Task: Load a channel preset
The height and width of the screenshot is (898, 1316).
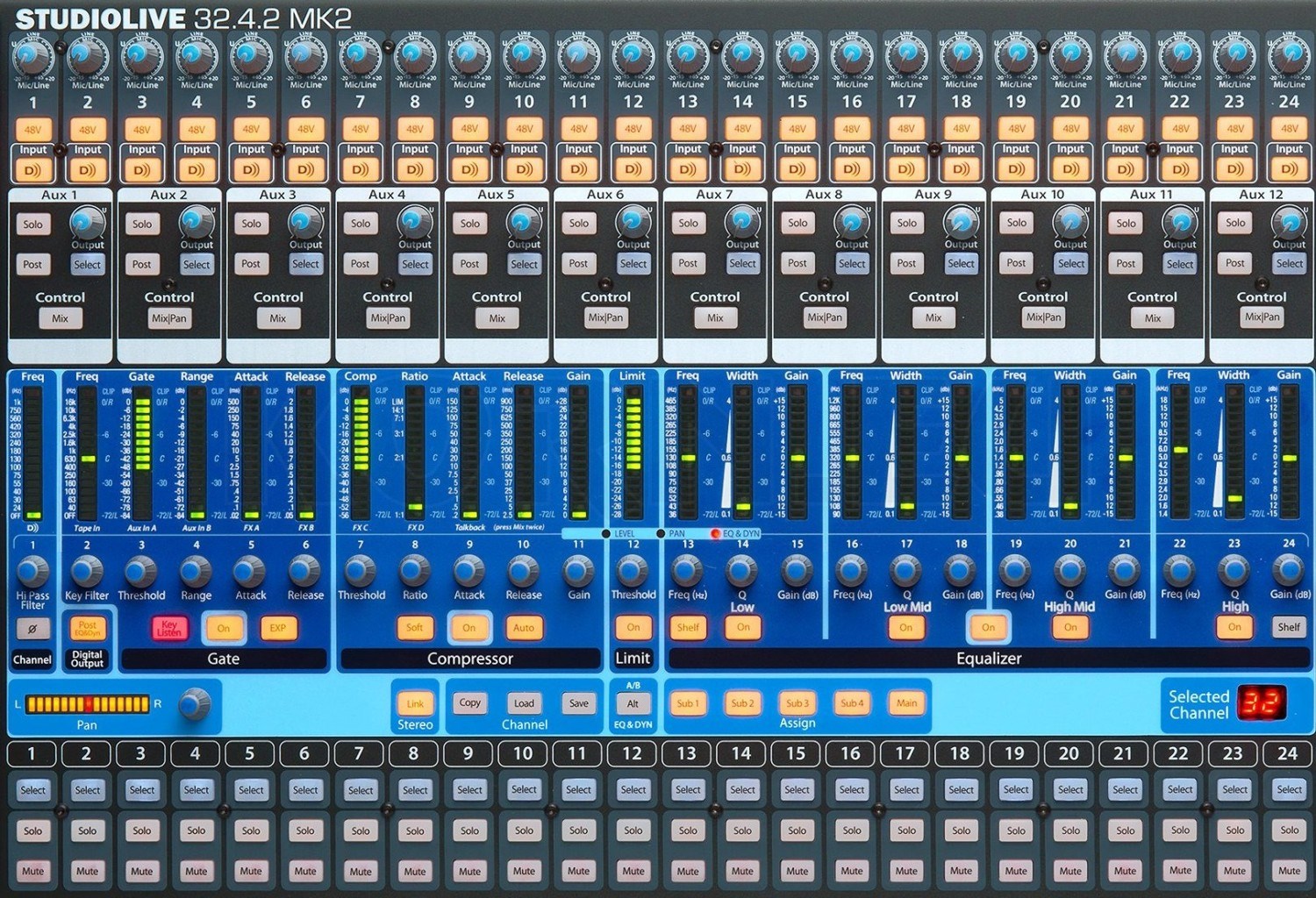Action: 524,703
